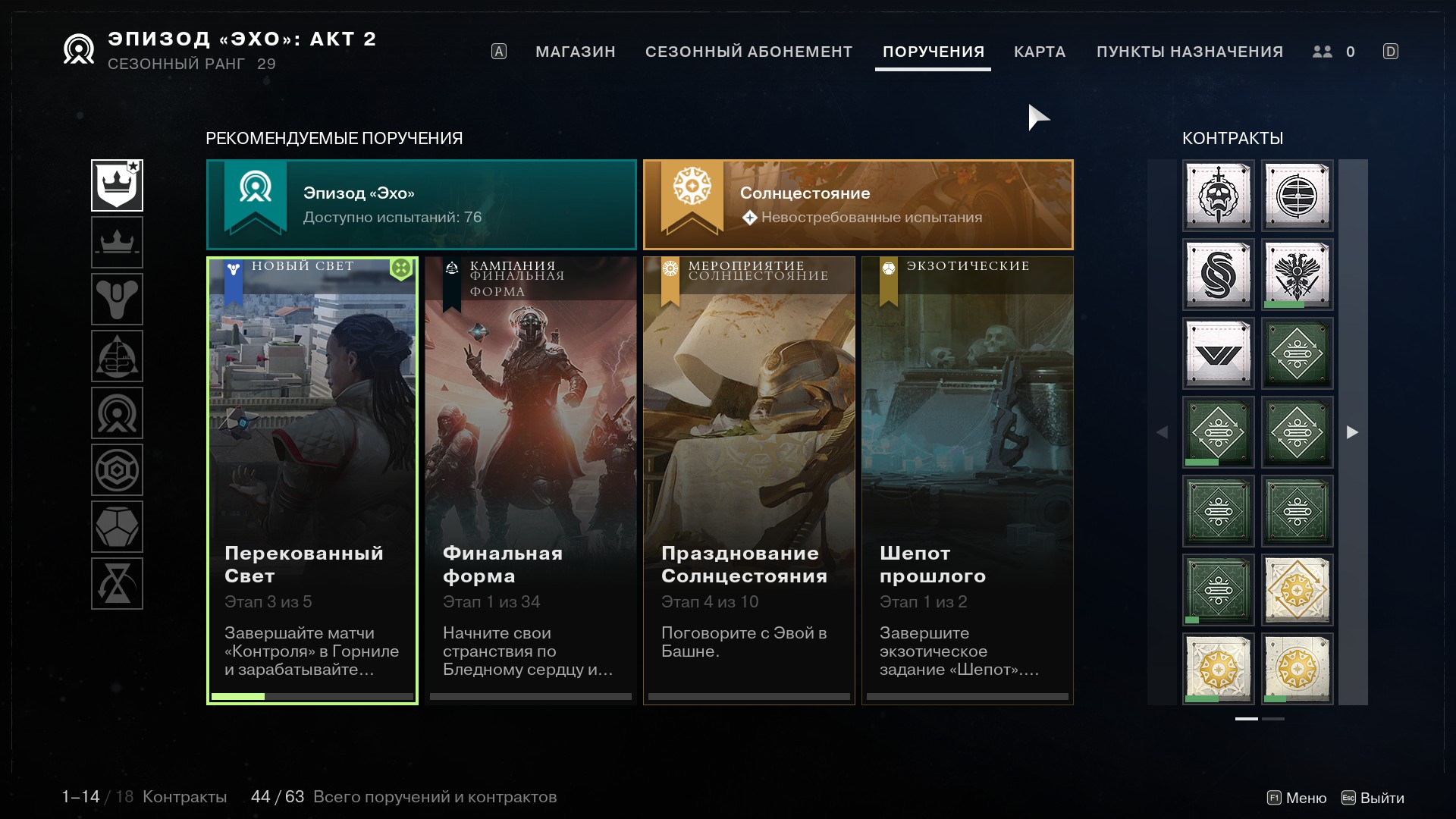Screen dimensions: 1456x819
Task: Open the Шепот прошлого exotic quest card
Action: pos(968,481)
